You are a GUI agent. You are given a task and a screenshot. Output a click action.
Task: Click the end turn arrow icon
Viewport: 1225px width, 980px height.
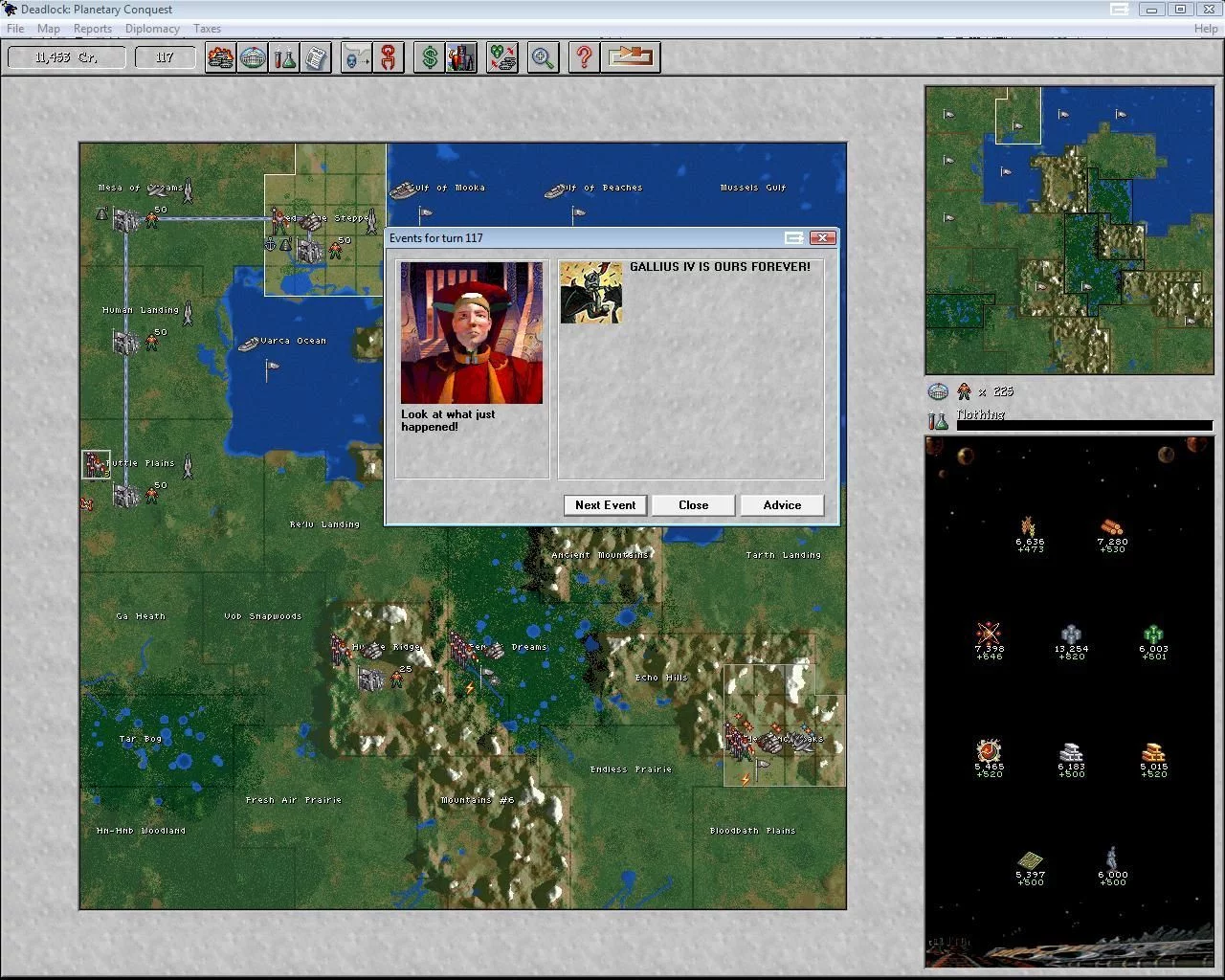[x=631, y=57]
